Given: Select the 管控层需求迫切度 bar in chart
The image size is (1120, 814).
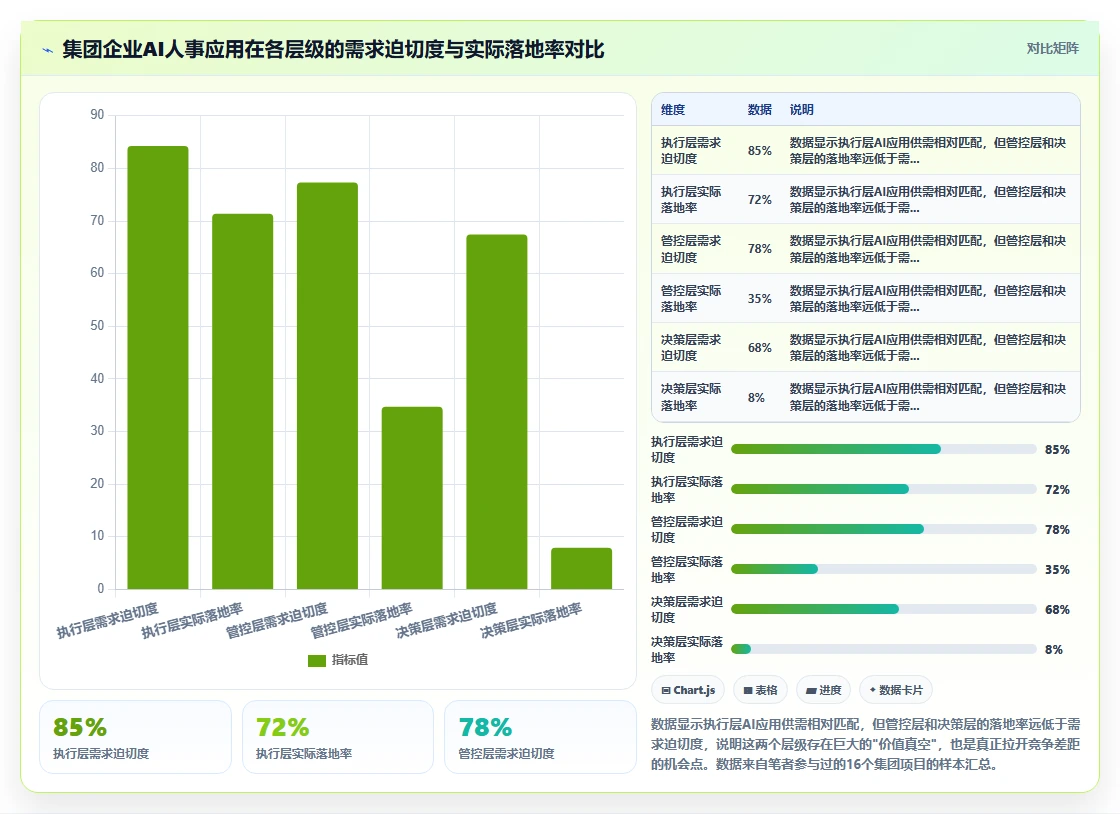Looking at the screenshot, I should pyautogui.click(x=327, y=386).
